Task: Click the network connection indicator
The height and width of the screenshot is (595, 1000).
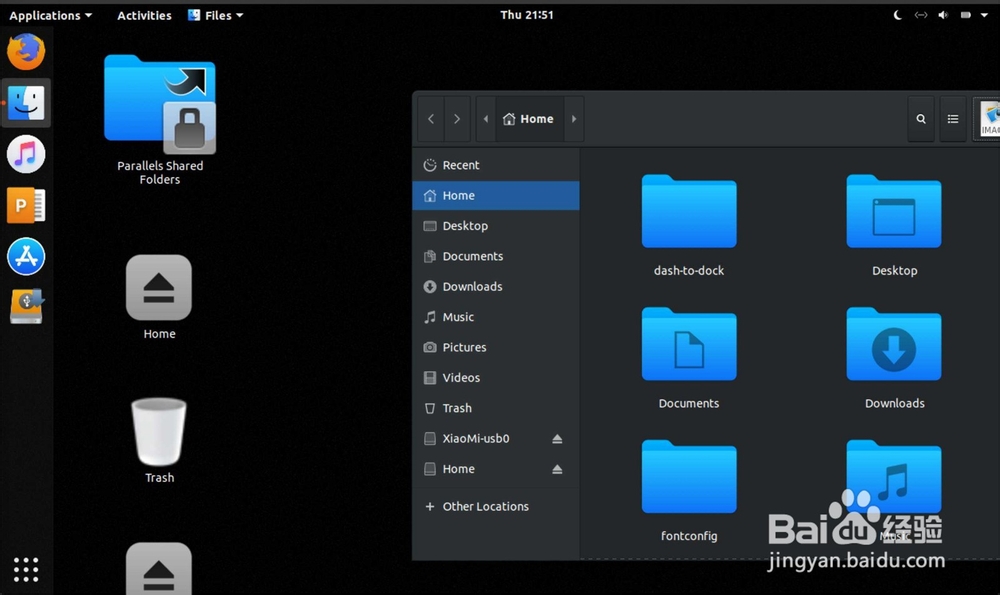Action: coord(920,15)
